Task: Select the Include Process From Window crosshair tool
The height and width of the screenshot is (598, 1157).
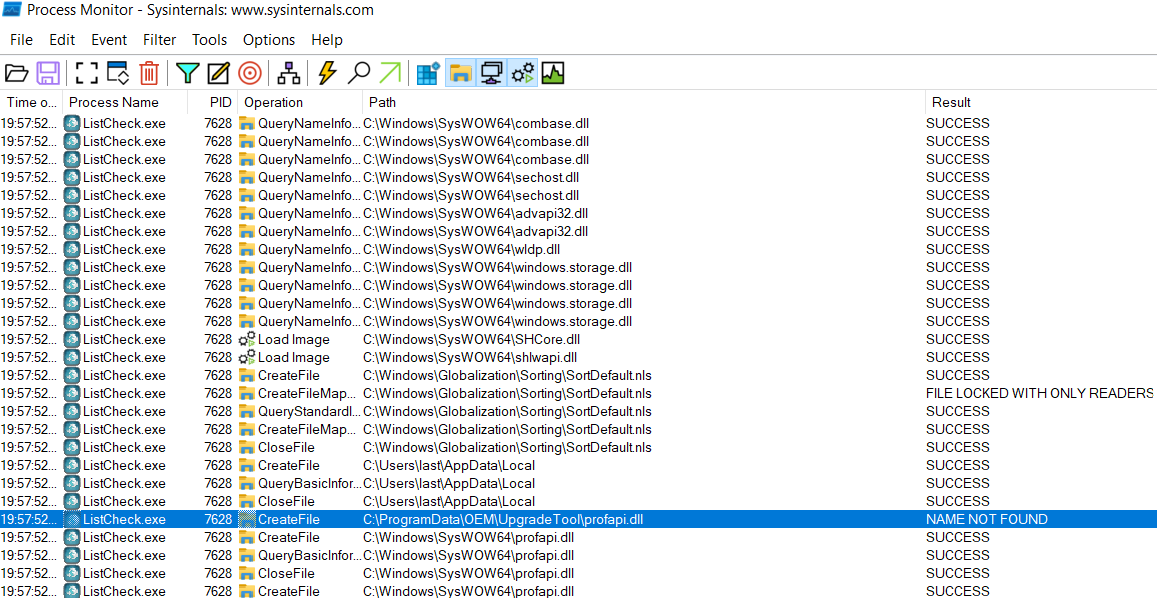Action: click(249, 72)
